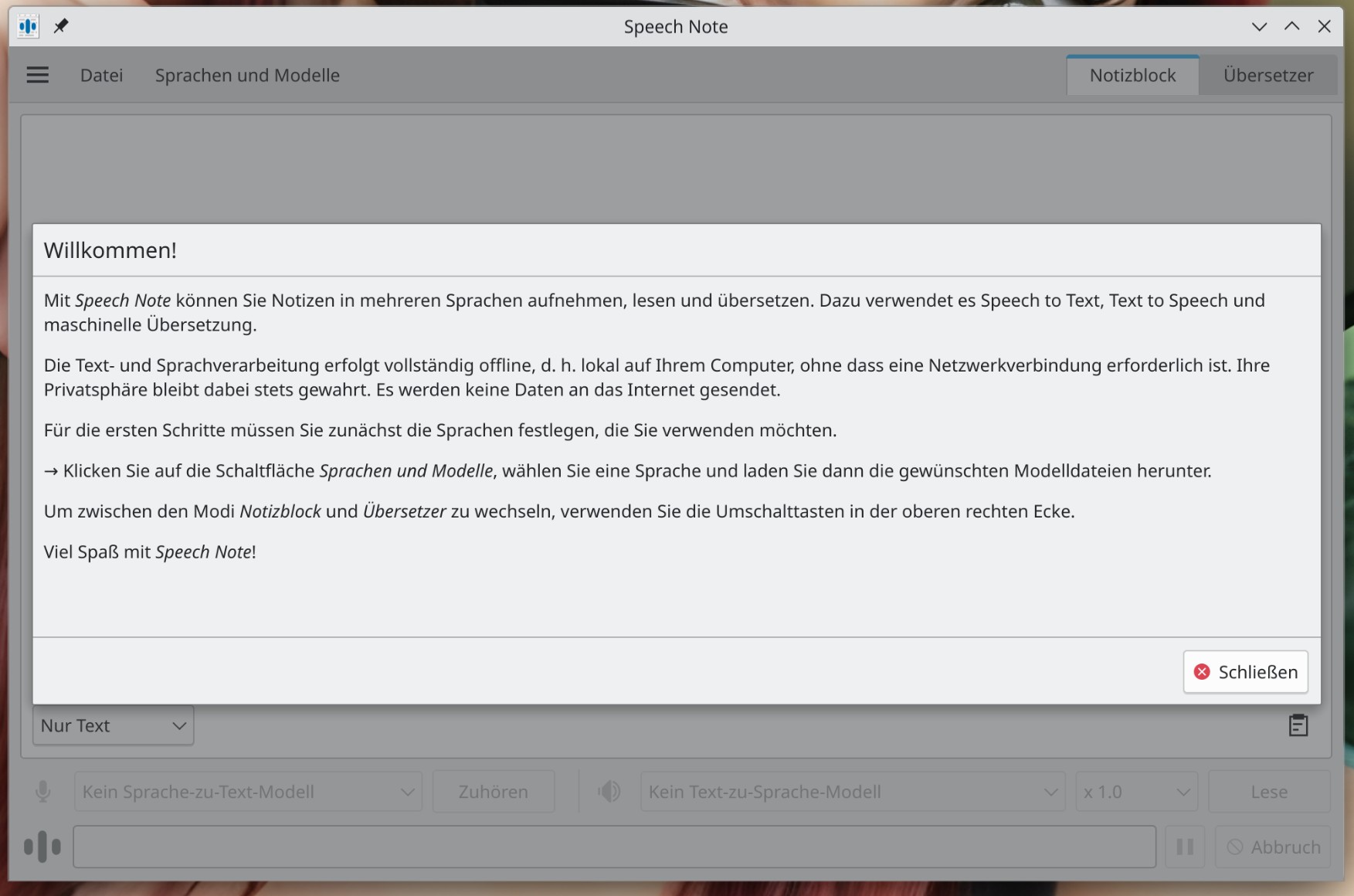Toggle the pin window icon
This screenshot has height=896, width=1354.
[61, 26]
